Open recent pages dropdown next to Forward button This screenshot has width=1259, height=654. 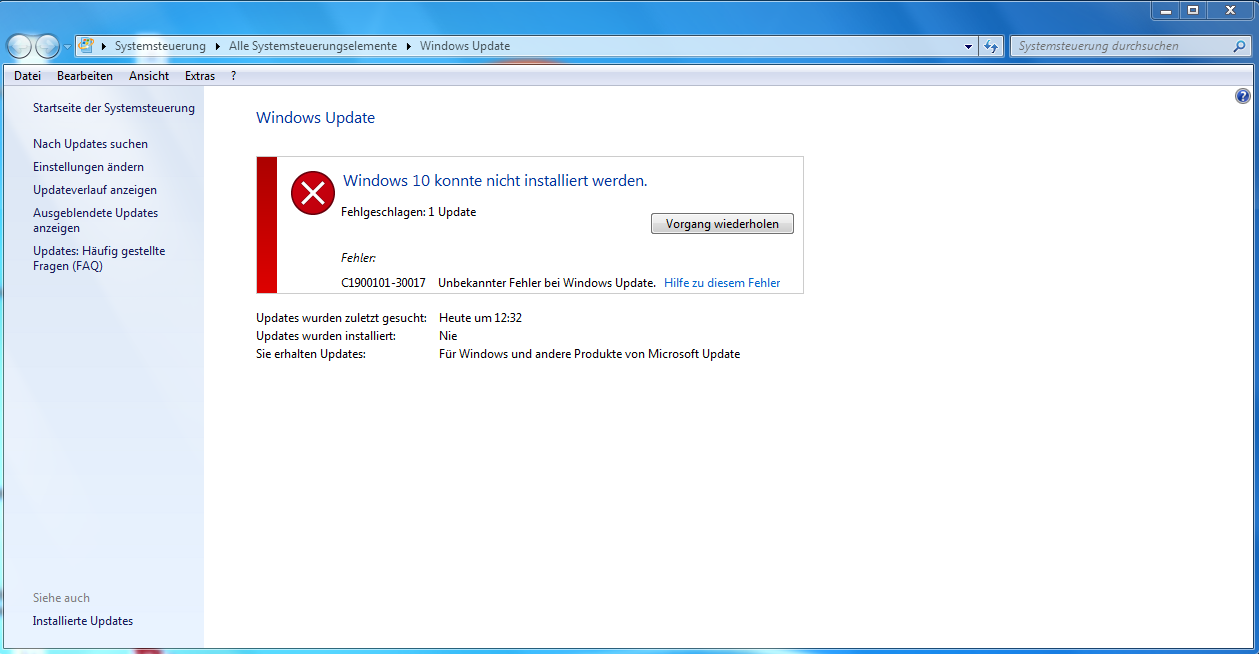[x=67, y=47]
